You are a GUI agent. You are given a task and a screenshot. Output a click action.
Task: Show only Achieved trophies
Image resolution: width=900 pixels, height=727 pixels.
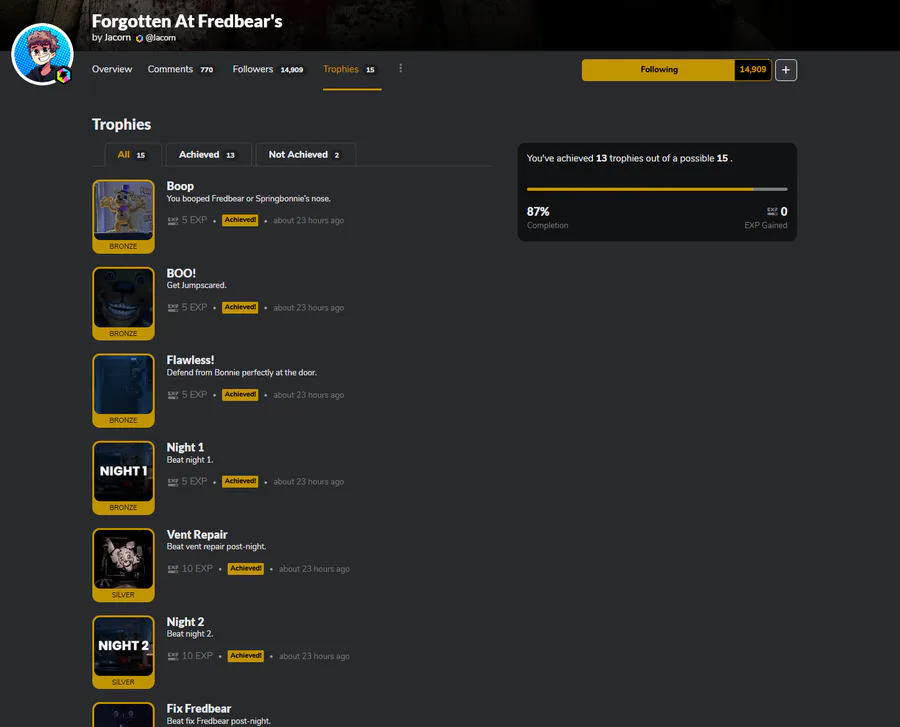[208, 154]
